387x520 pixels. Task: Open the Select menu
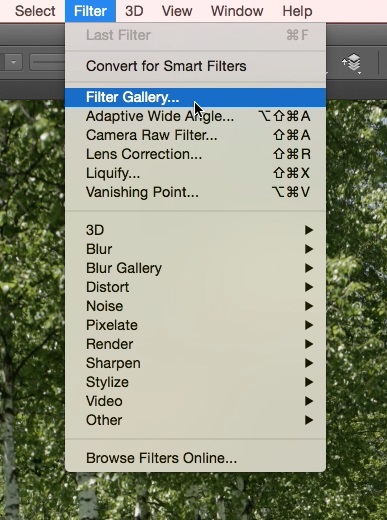click(35, 11)
